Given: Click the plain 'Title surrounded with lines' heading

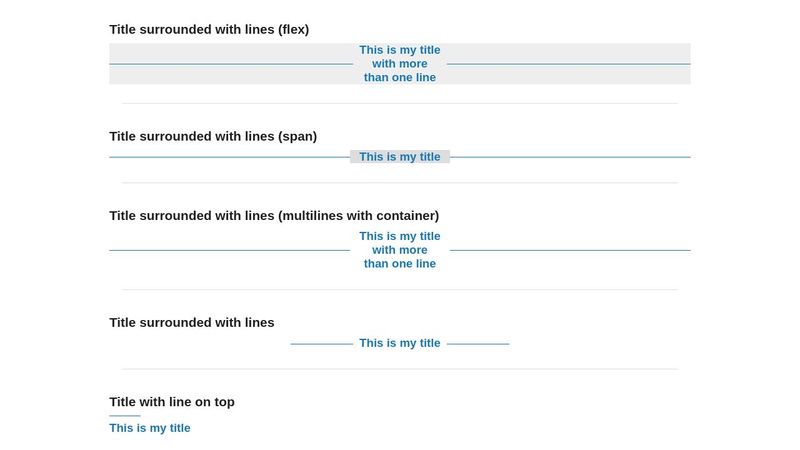Looking at the screenshot, I should coord(192,323).
